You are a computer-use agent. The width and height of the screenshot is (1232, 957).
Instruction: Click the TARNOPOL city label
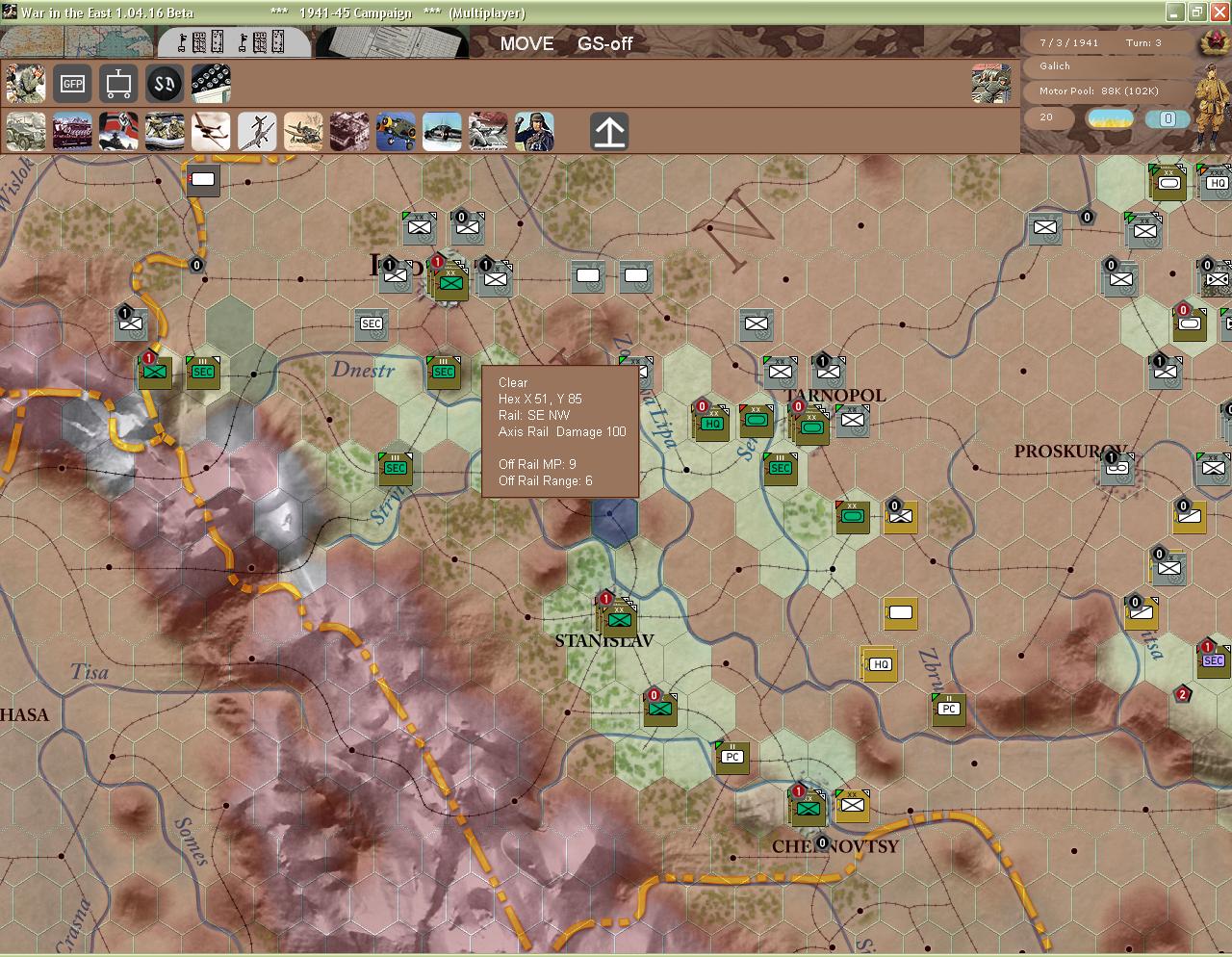pyautogui.click(x=835, y=396)
